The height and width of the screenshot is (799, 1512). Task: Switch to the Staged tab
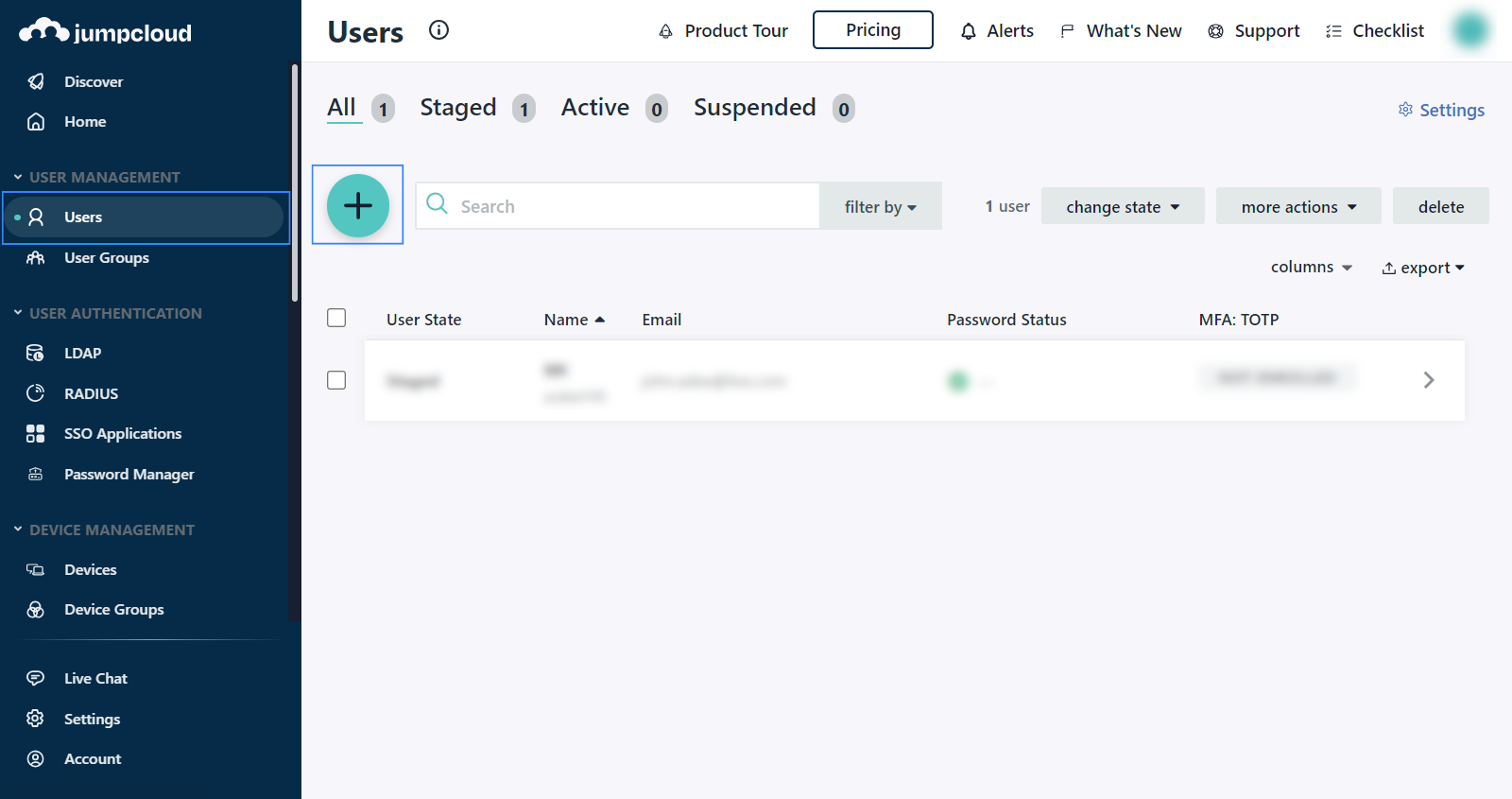click(458, 108)
